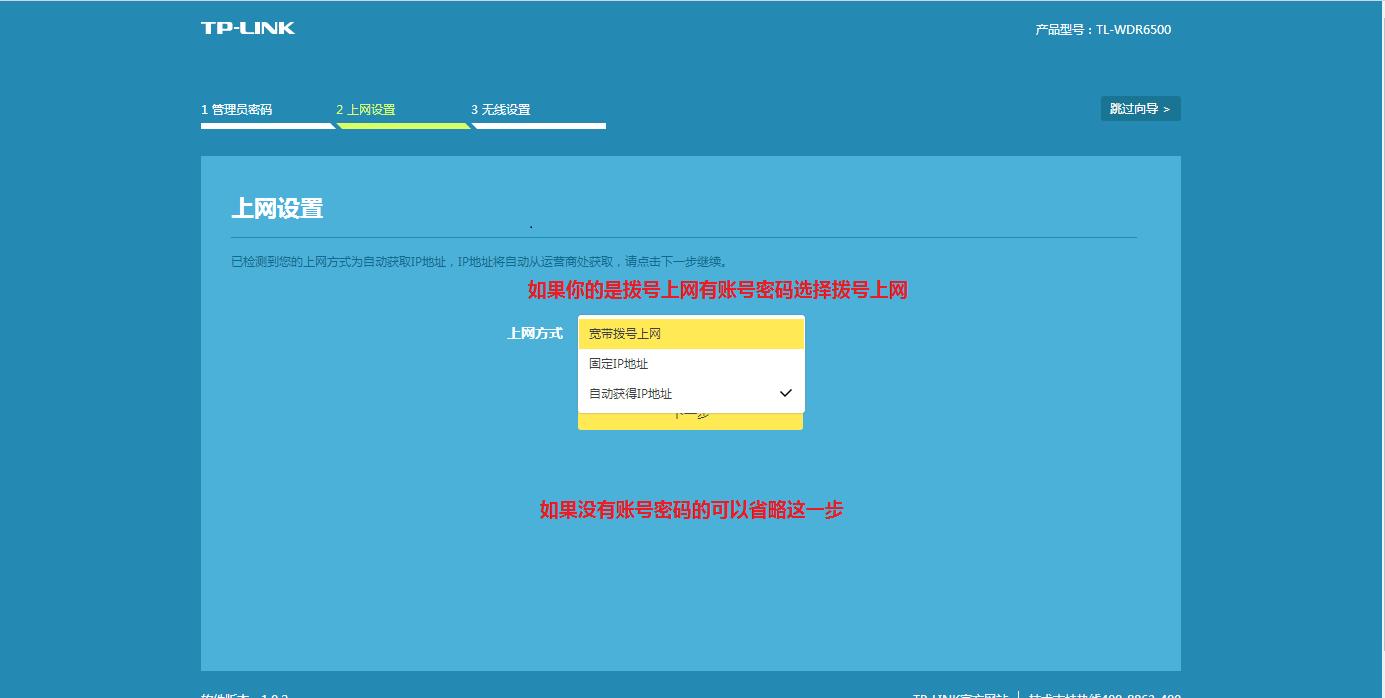Click the checkmark beside 自动获得IP地址

(786, 393)
